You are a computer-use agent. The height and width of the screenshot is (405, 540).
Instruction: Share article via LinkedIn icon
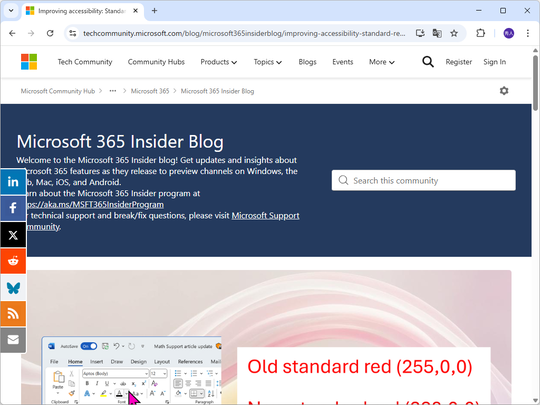[x=13, y=181]
